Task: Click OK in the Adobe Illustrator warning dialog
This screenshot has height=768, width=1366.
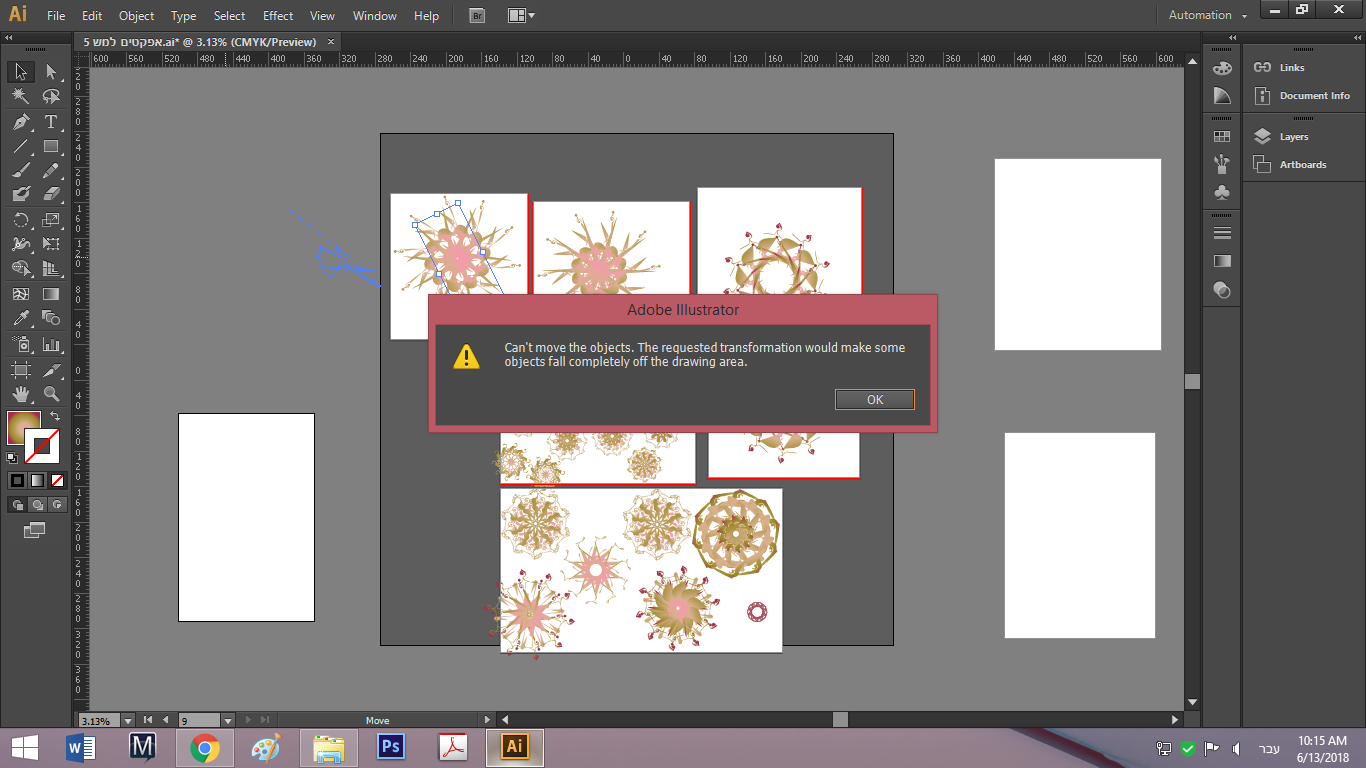Action: click(x=874, y=400)
